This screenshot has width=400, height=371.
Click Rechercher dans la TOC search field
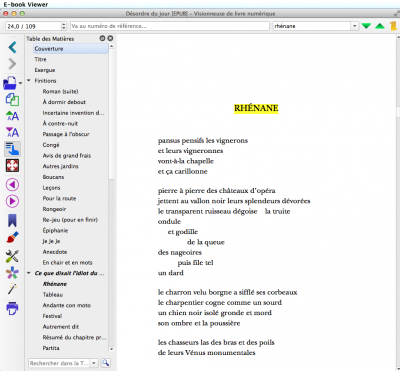[59, 363]
